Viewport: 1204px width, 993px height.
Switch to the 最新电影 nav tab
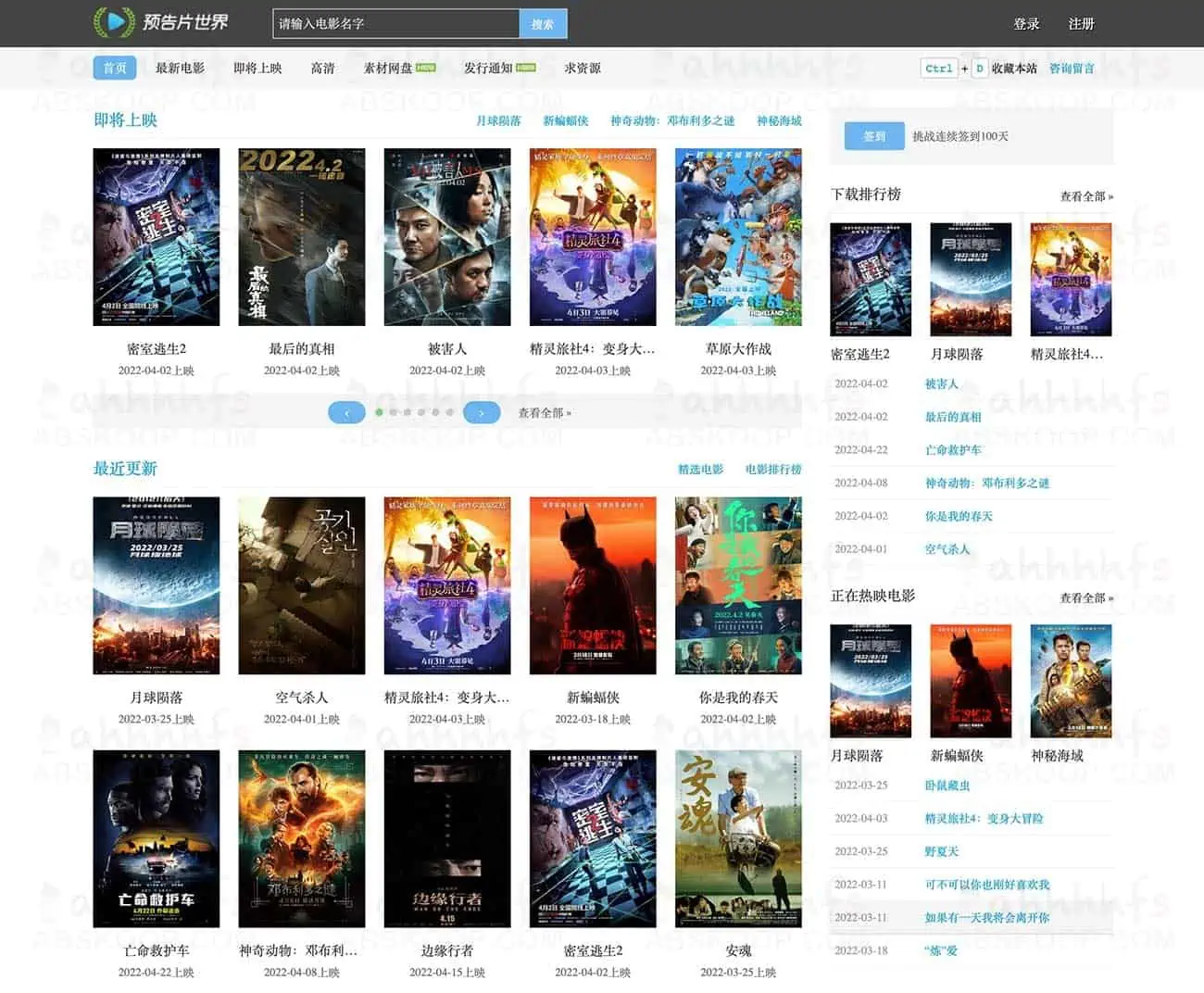pos(180,69)
